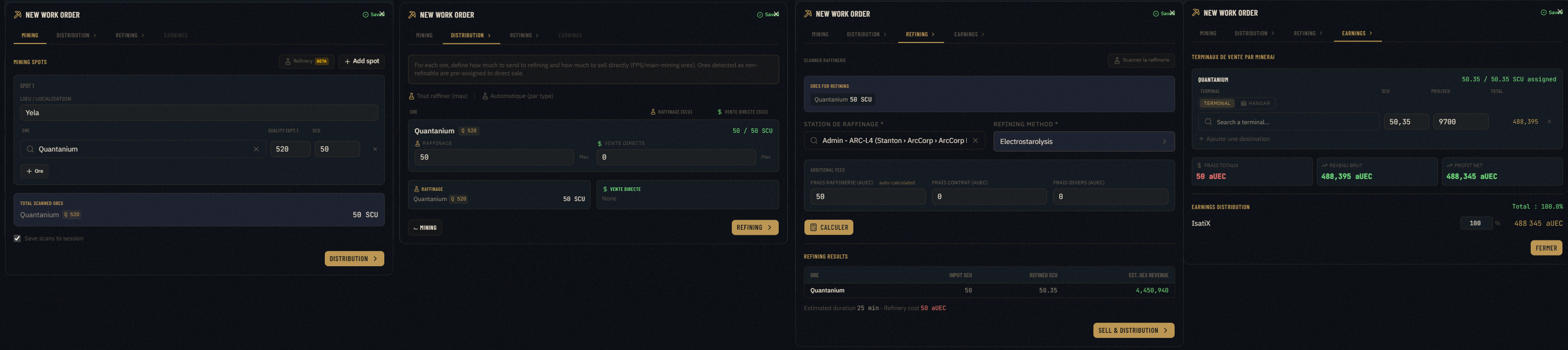Open the Refinery BETA scanner button
1568x350 pixels.
(306, 61)
